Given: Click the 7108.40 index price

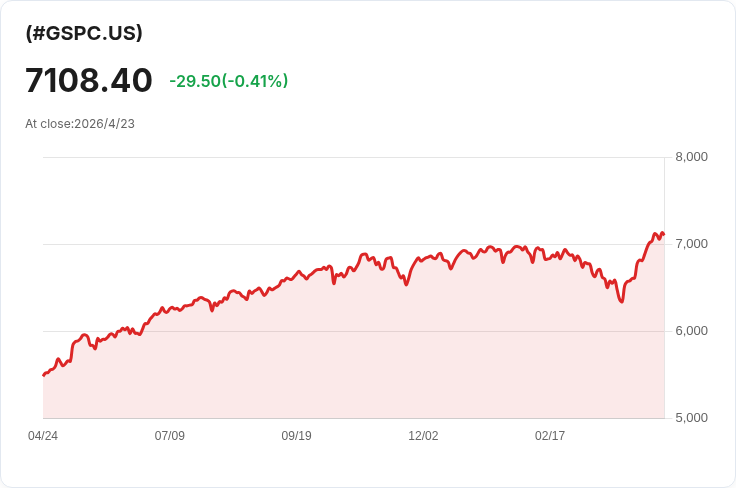Looking at the screenshot, I should pos(89,80).
